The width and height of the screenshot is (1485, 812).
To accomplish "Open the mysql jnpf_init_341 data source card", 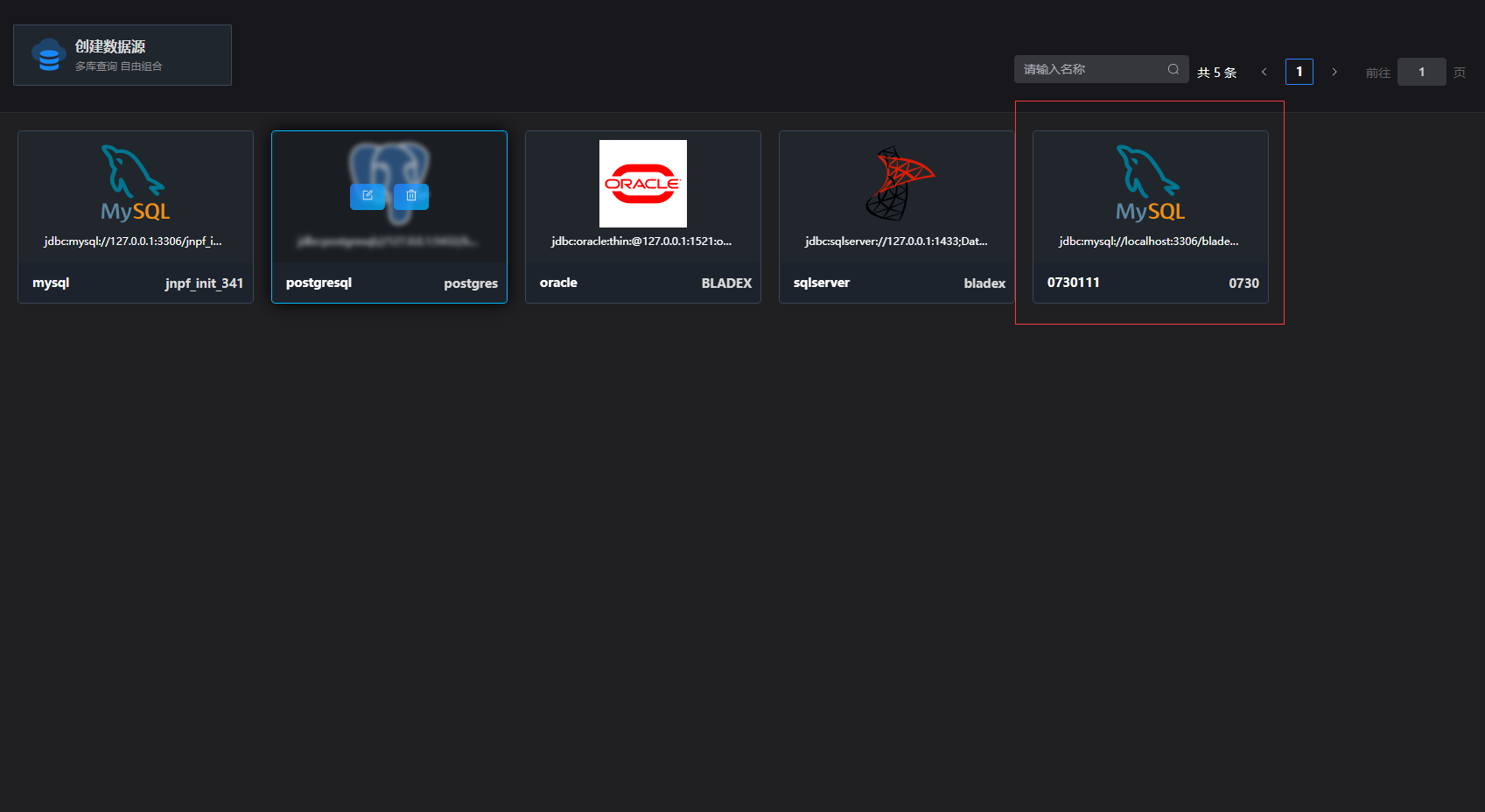I will pyautogui.click(x=136, y=217).
